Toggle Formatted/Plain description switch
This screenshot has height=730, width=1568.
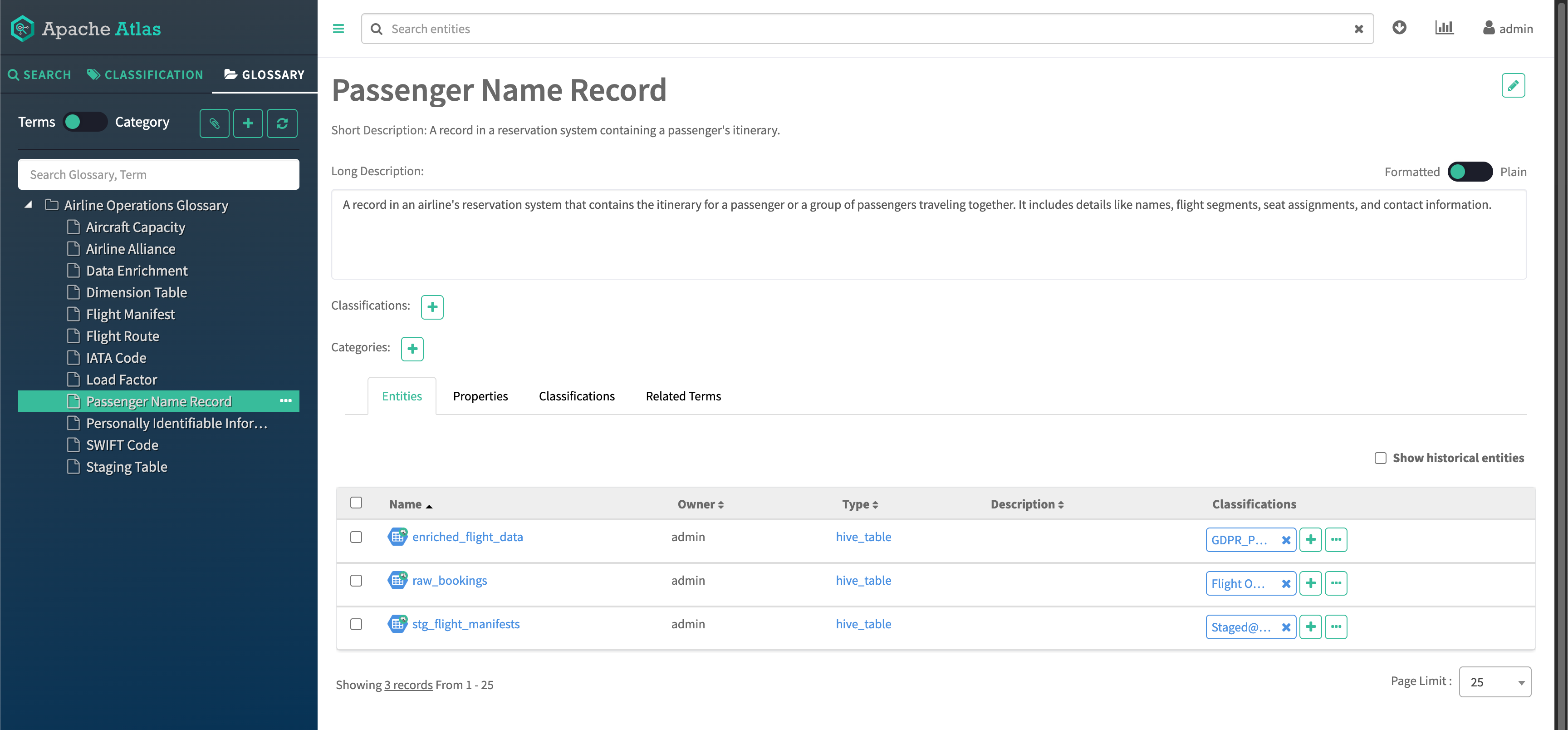1470,172
